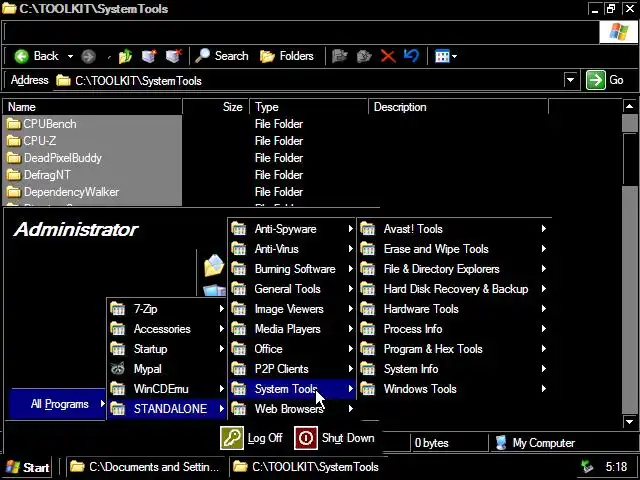This screenshot has width=640, height=480.
Task: Click the My Computer status bar icon
Action: pos(501,443)
